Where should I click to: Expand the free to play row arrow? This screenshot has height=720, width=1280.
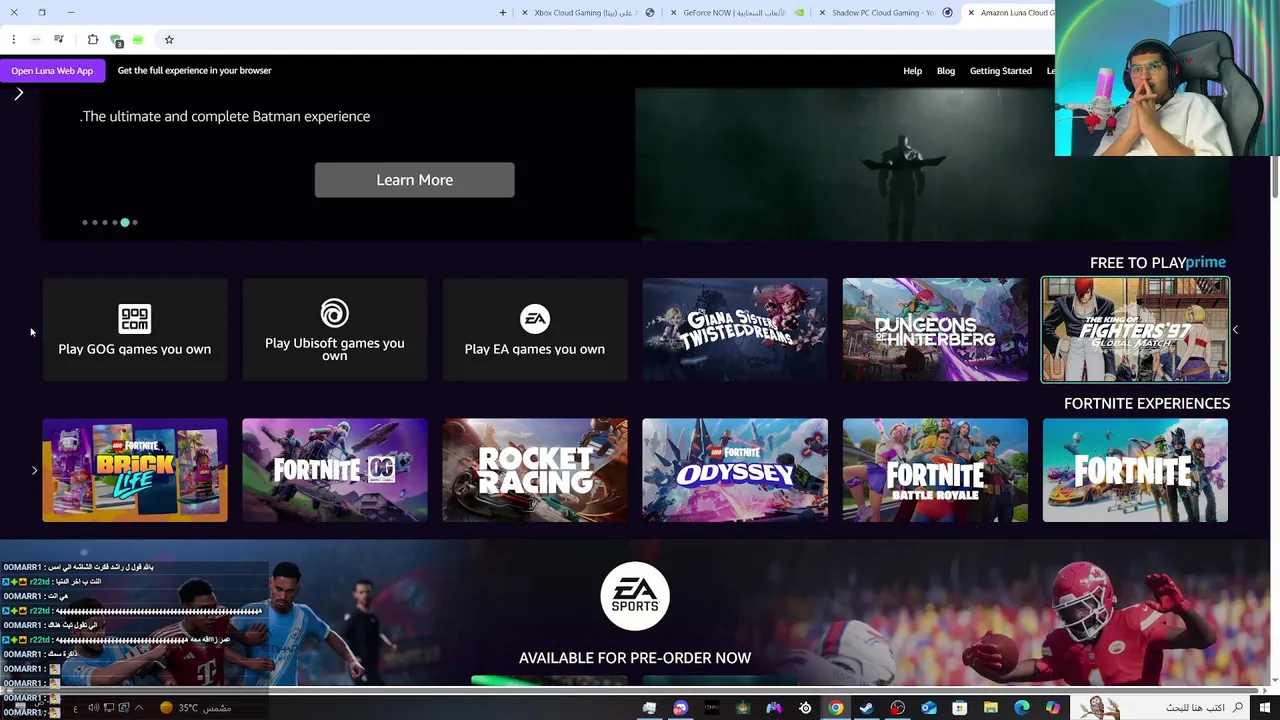click(1235, 330)
